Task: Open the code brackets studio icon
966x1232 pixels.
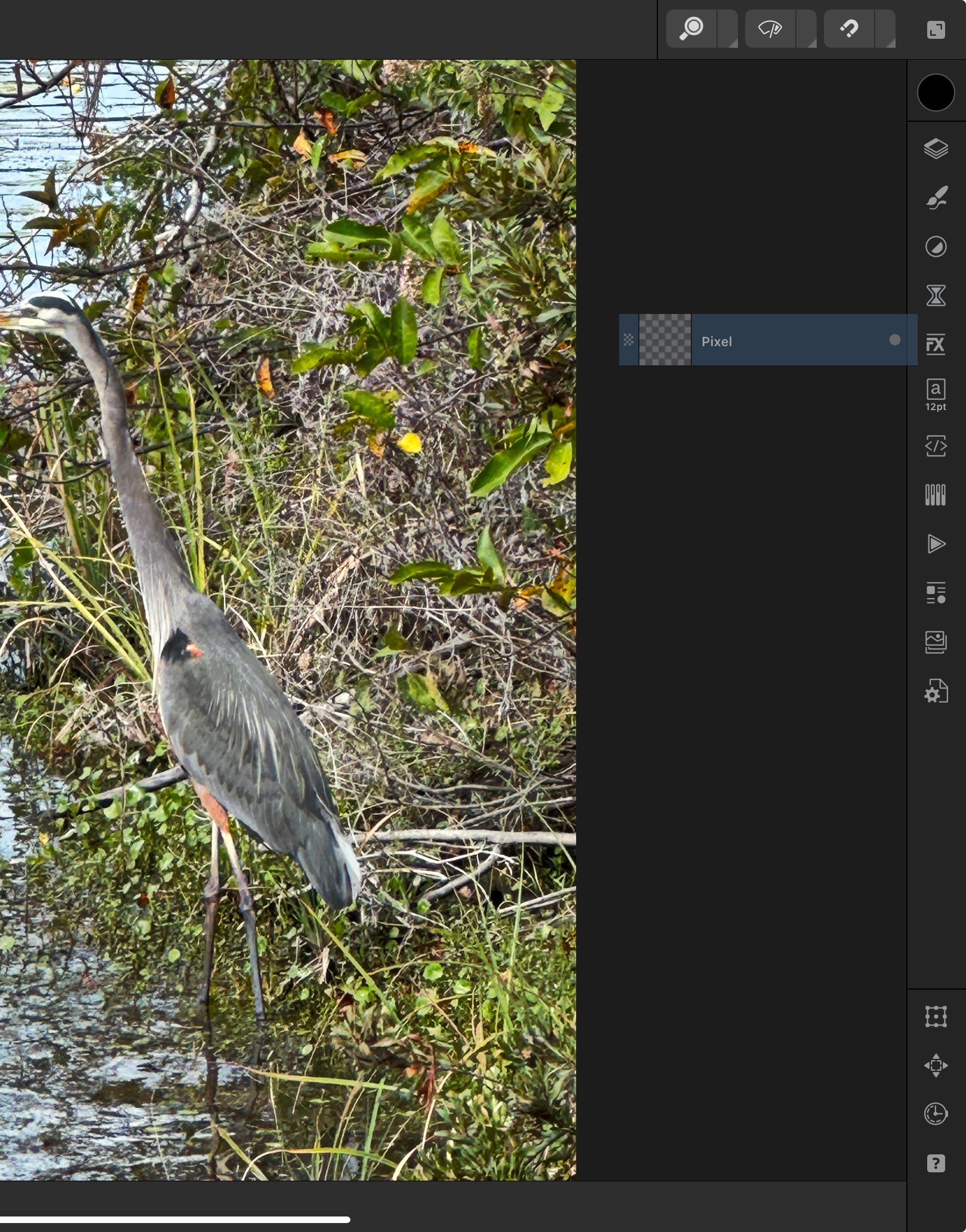Action: [x=936, y=446]
